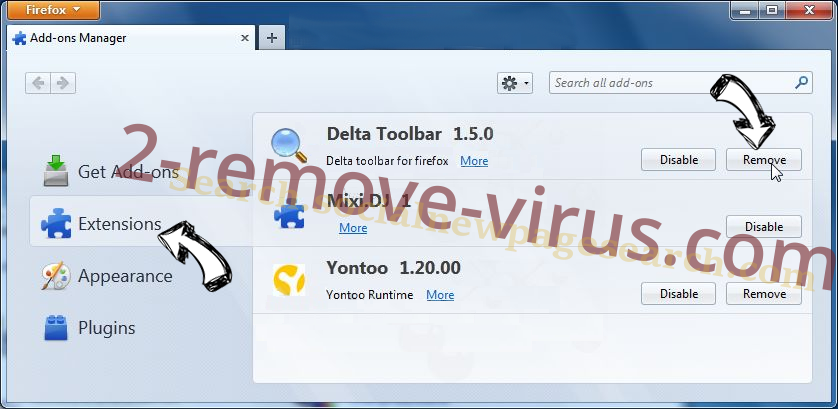Open More link for Yontoo
The width and height of the screenshot is (838, 409).
point(440,295)
